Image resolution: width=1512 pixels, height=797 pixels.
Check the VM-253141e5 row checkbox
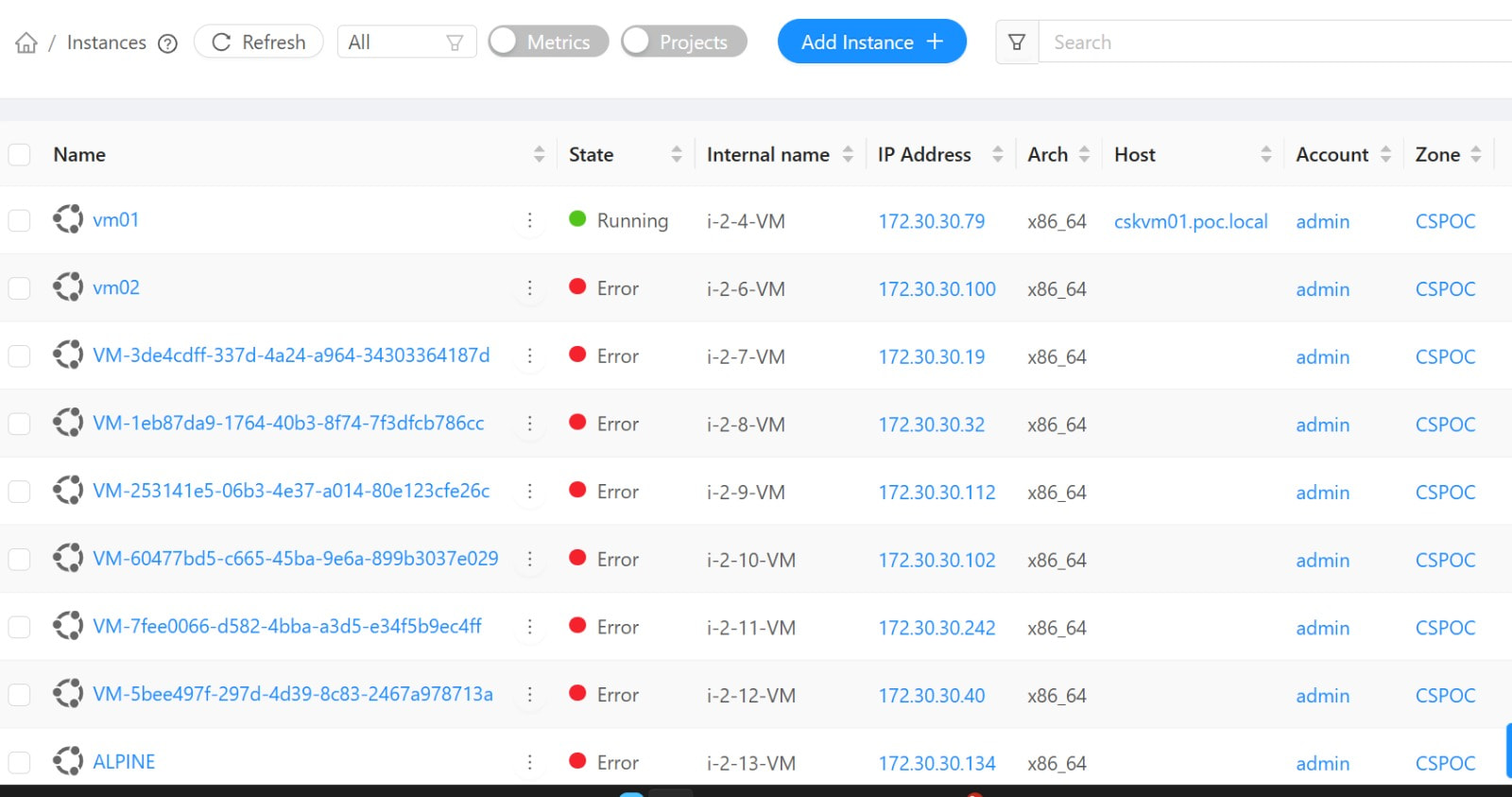click(19, 492)
